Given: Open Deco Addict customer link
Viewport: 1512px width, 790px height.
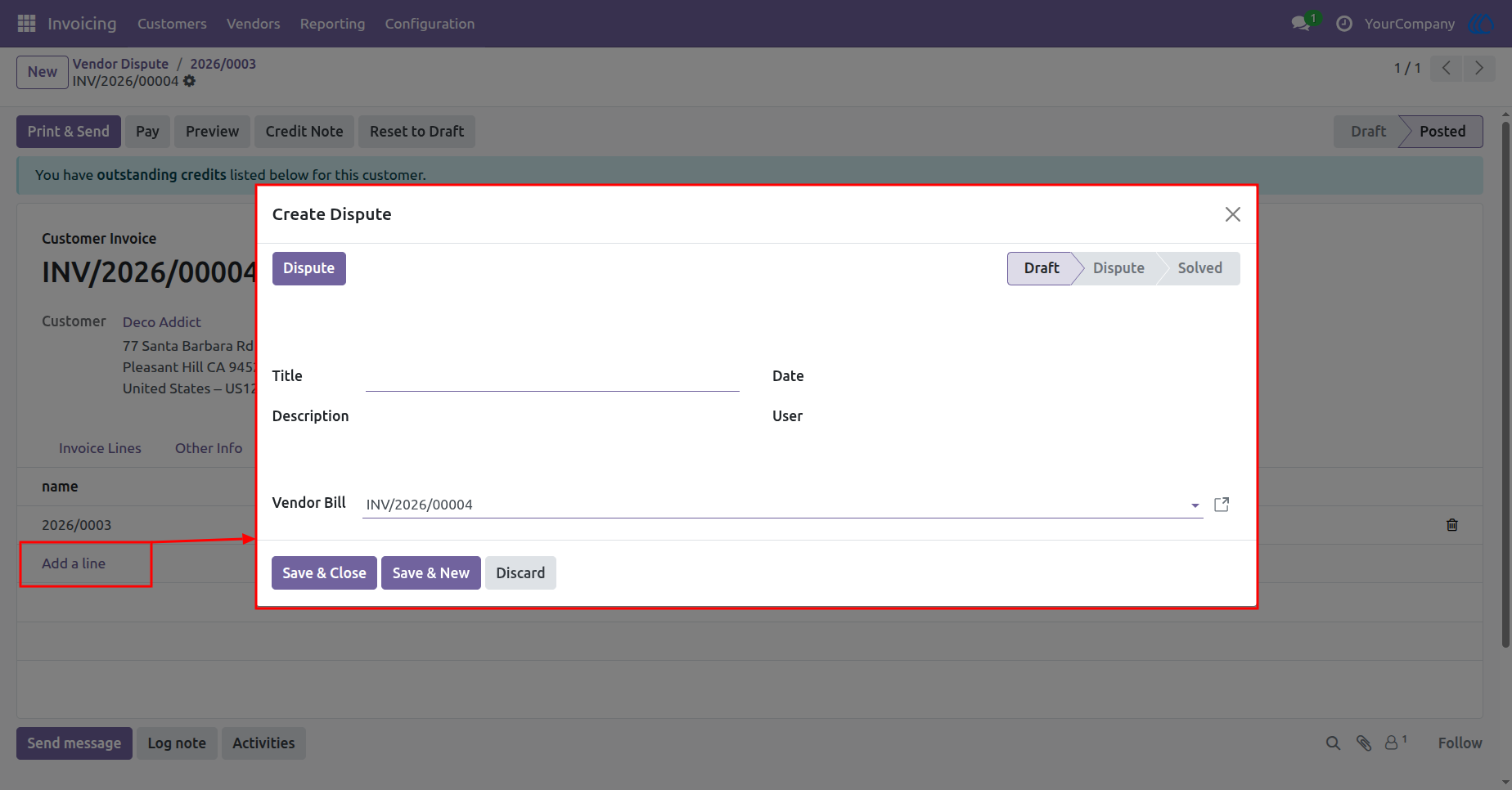Looking at the screenshot, I should click(x=162, y=322).
